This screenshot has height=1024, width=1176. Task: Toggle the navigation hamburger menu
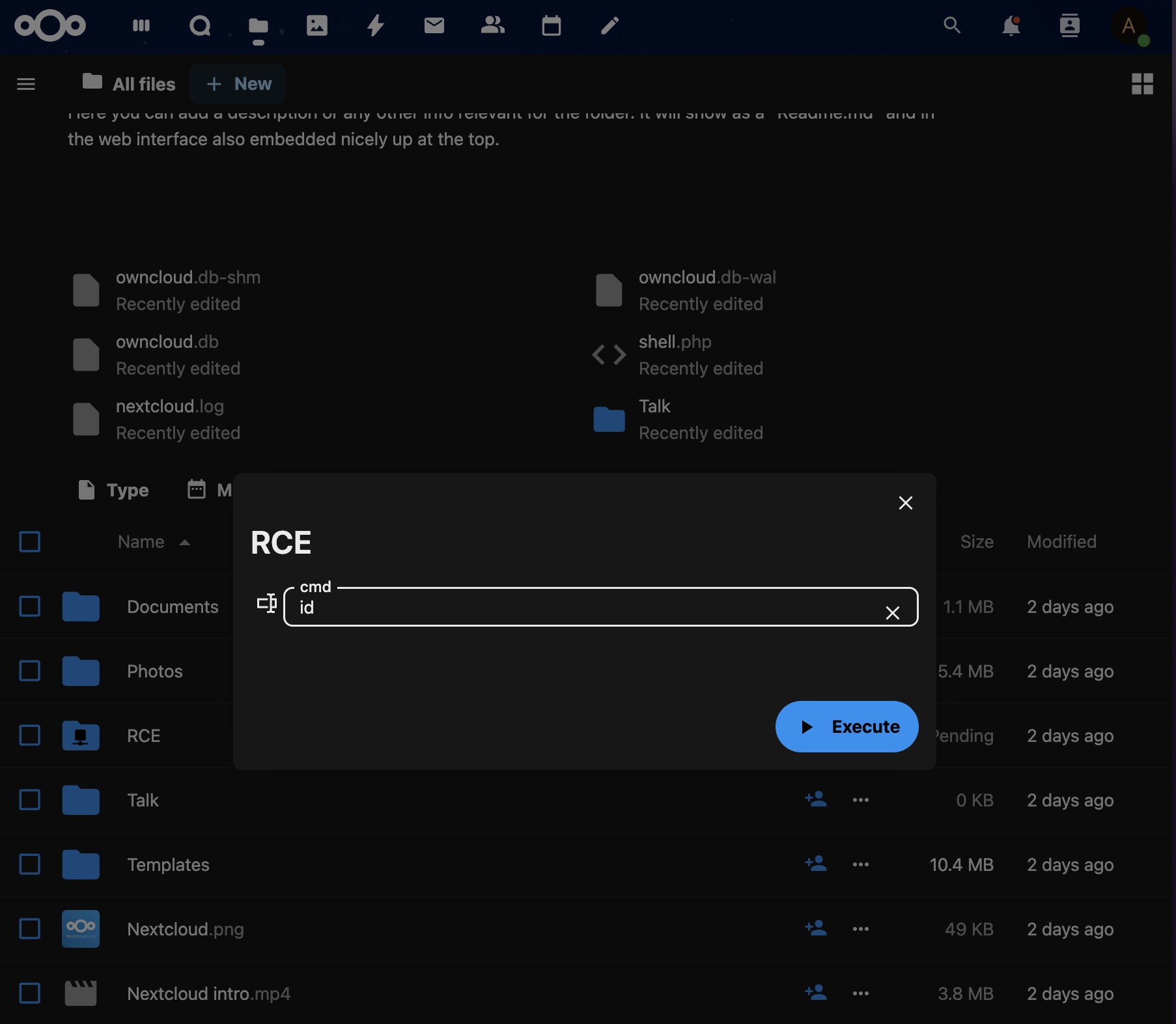pyautogui.click(x=26, y=84)
